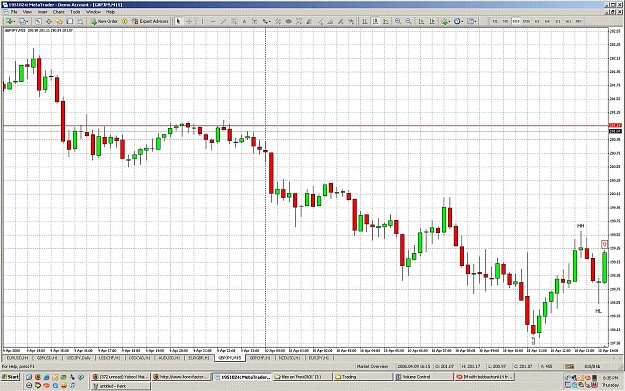Switch to the NZDUSD,H1 chart tab
625x391 pixels.
pyautogui.click(x=290, y=358)
